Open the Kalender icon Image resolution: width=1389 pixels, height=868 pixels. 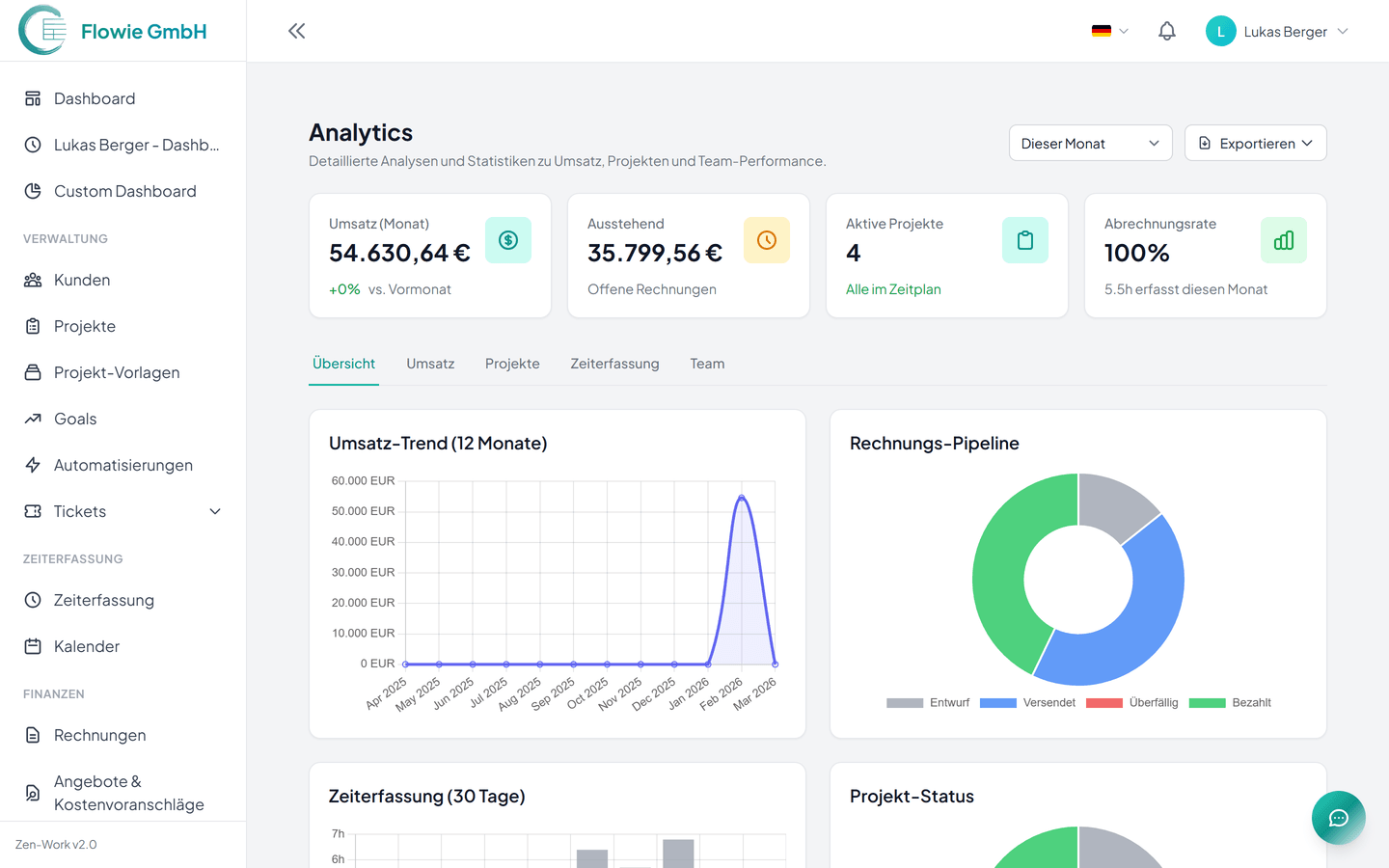pos(33,646)
